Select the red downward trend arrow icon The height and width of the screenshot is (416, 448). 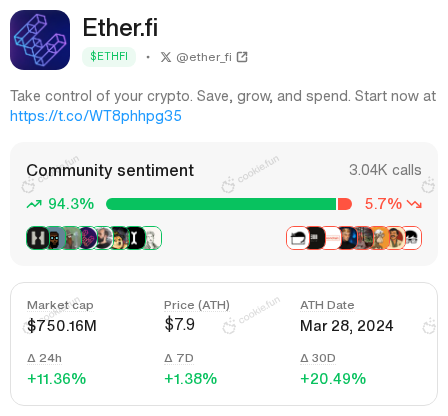[415, 204]
